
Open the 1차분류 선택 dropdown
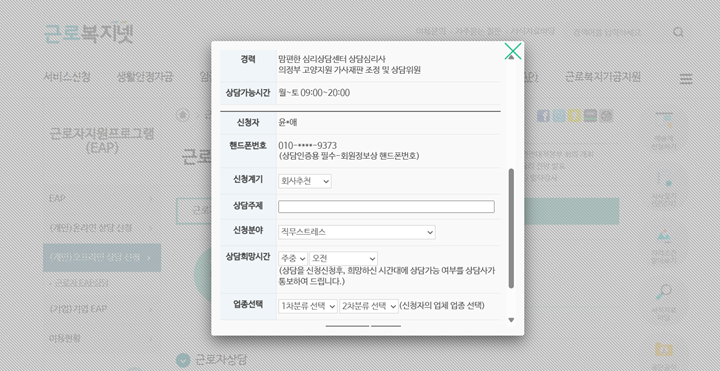[308, 306]
